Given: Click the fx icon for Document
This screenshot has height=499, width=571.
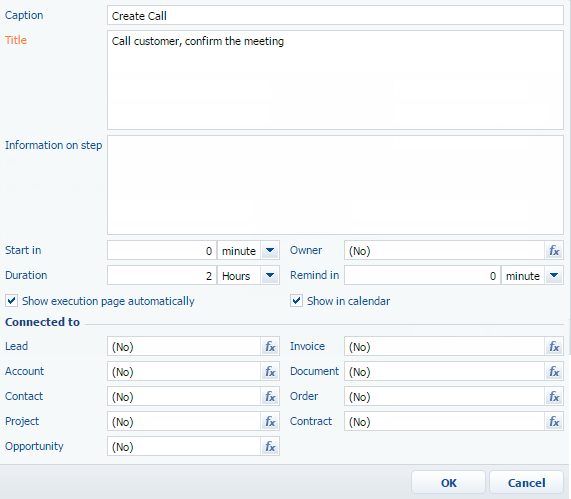Looking at the screenshot, I should pyautogui.click(x=554, y=372).
